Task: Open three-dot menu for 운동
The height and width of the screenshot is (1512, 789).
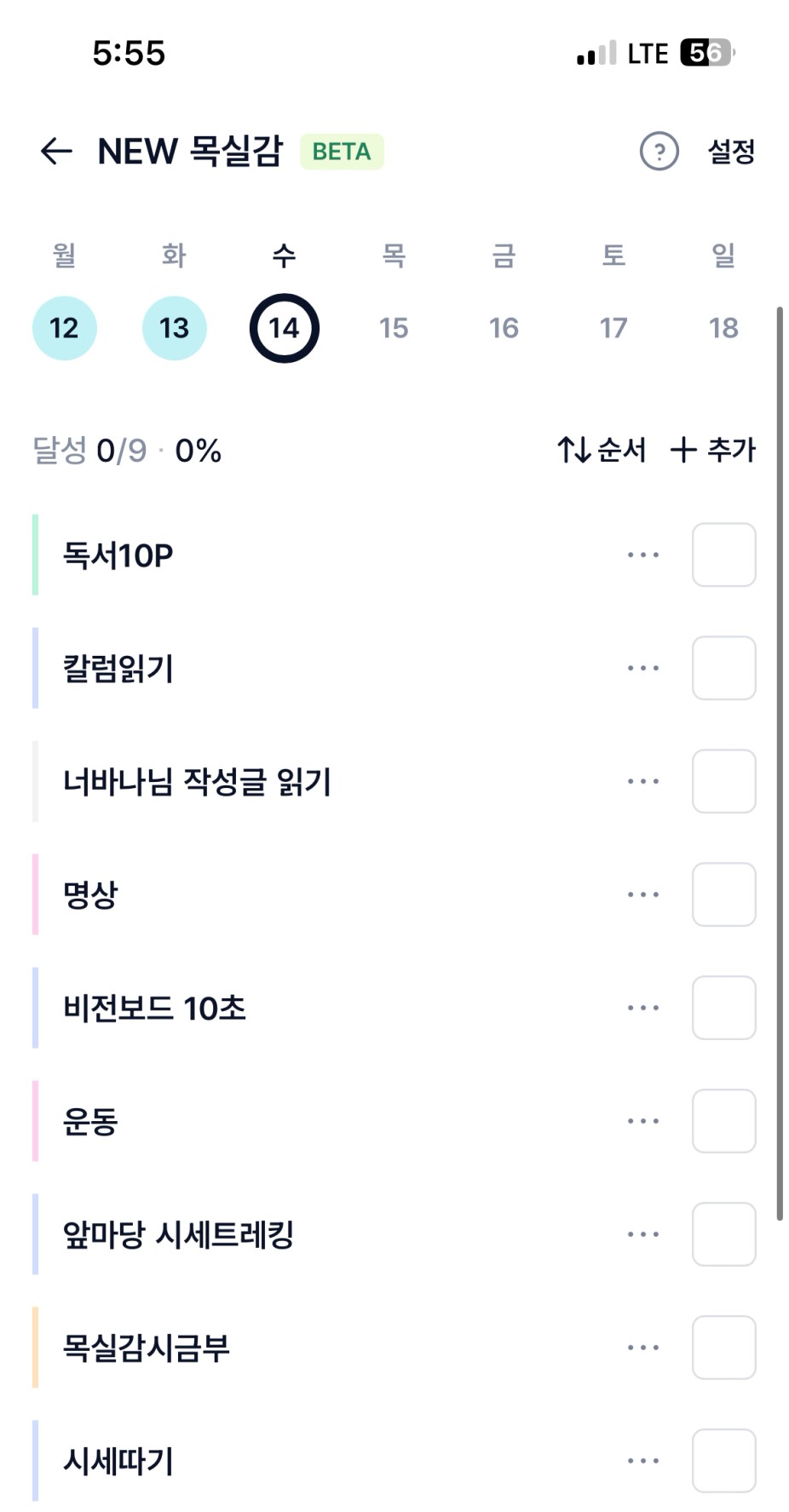Action: [642, 1121]
